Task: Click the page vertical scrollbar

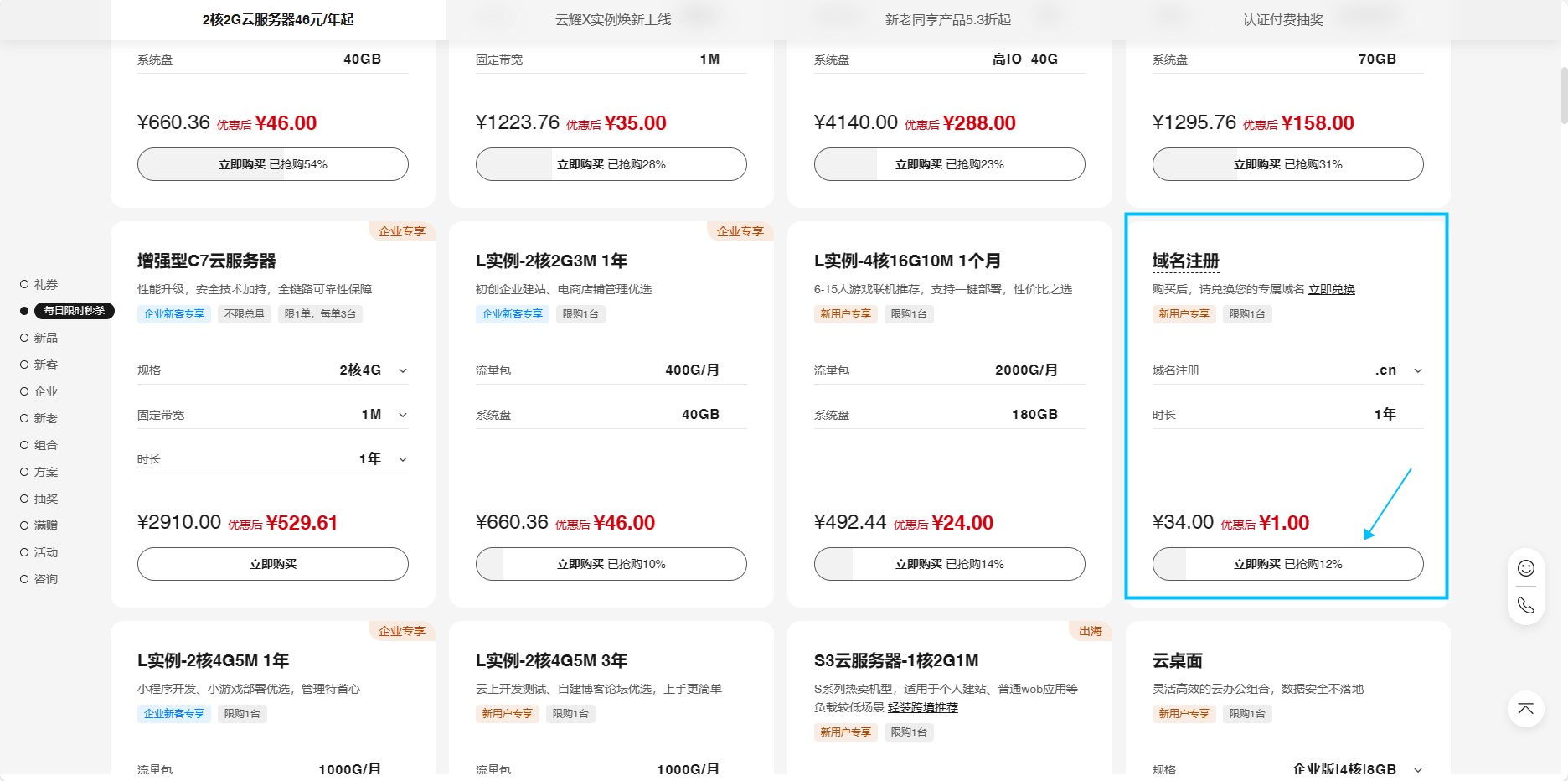Action: (1563, 95)
